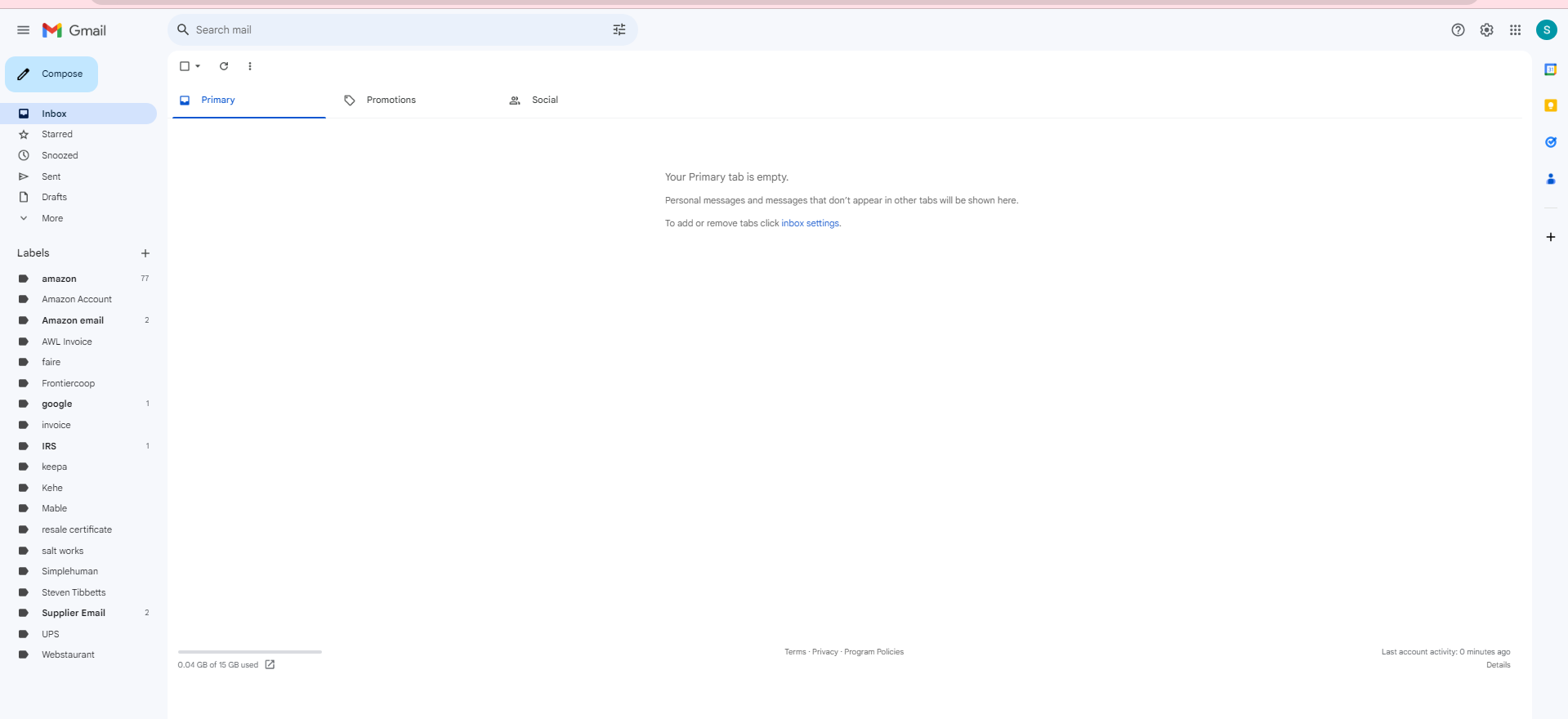Toggle the select all checkbox
This screenshot has height=719, width=1568.
[x=185, y=66]
